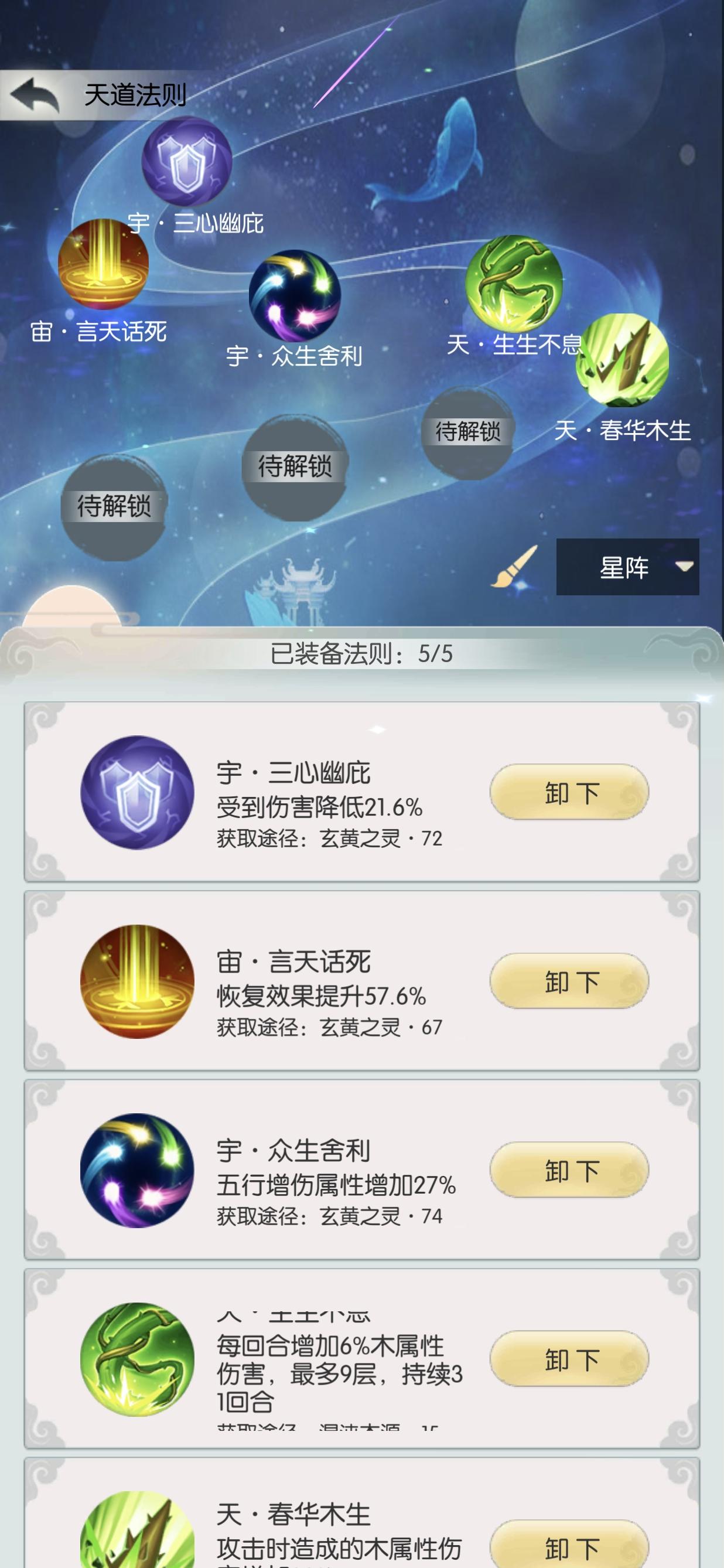Select the 宇·三心幽庇 shield orb in the star map
Image resolution: width=724 pixels, height=1568 pixels.
coord(187,161)
